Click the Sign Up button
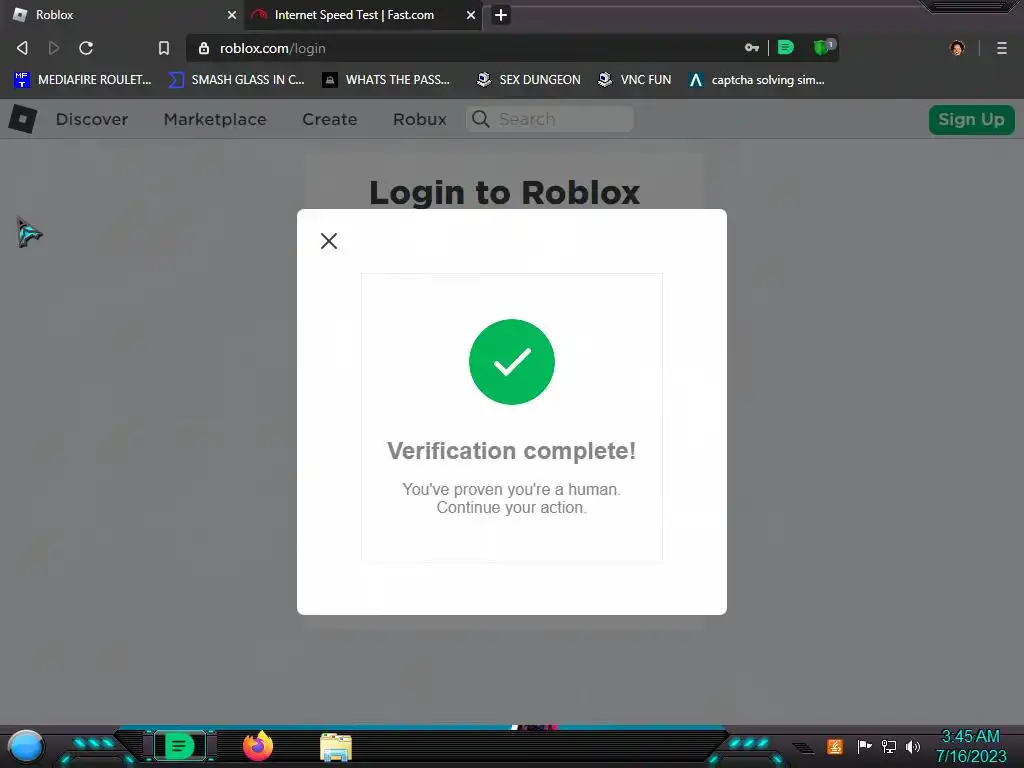Viewport: 1024px width, 768px height. click(x=971, y=120)
